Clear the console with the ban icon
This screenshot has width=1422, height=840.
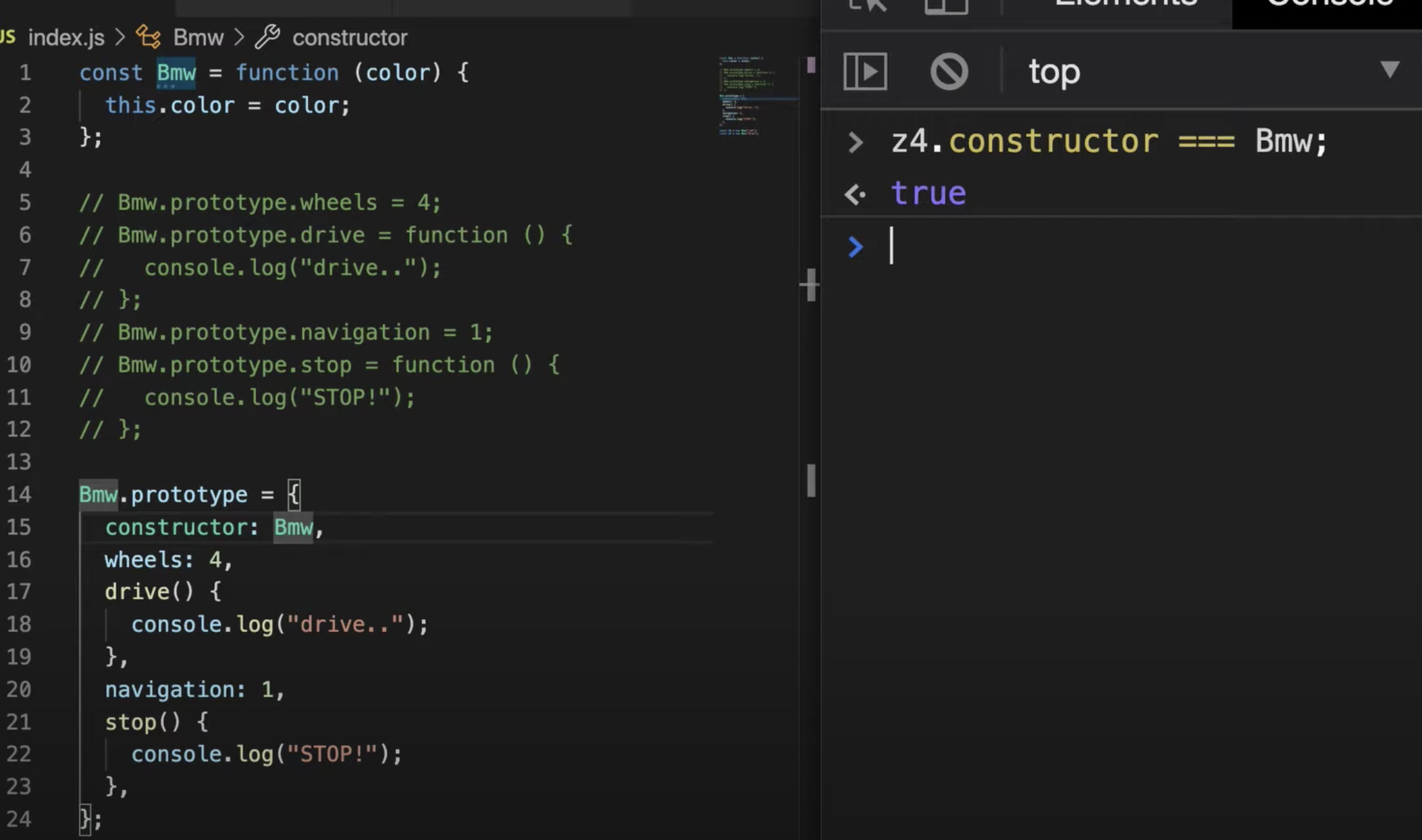tap(949, 71)
